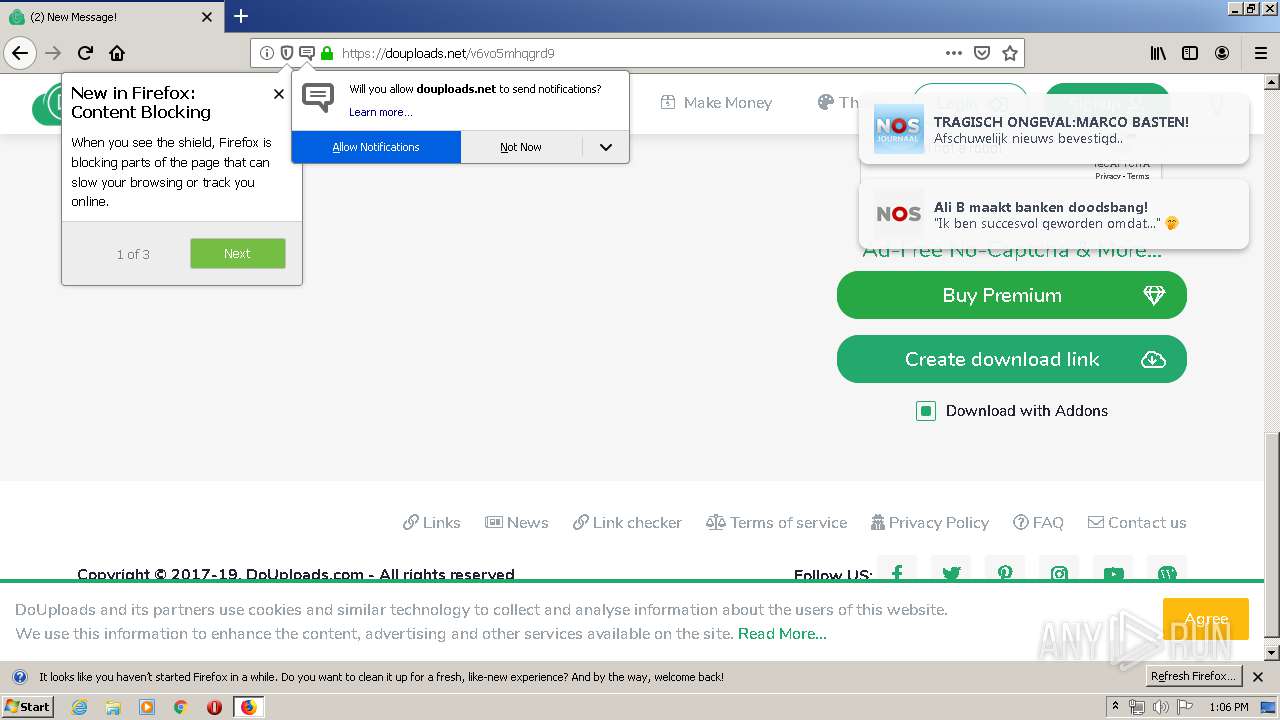Dismiss the Refresh Firefox notification bar
The width and height of the screenshot is (1280, 720).
click(1258, 677)
